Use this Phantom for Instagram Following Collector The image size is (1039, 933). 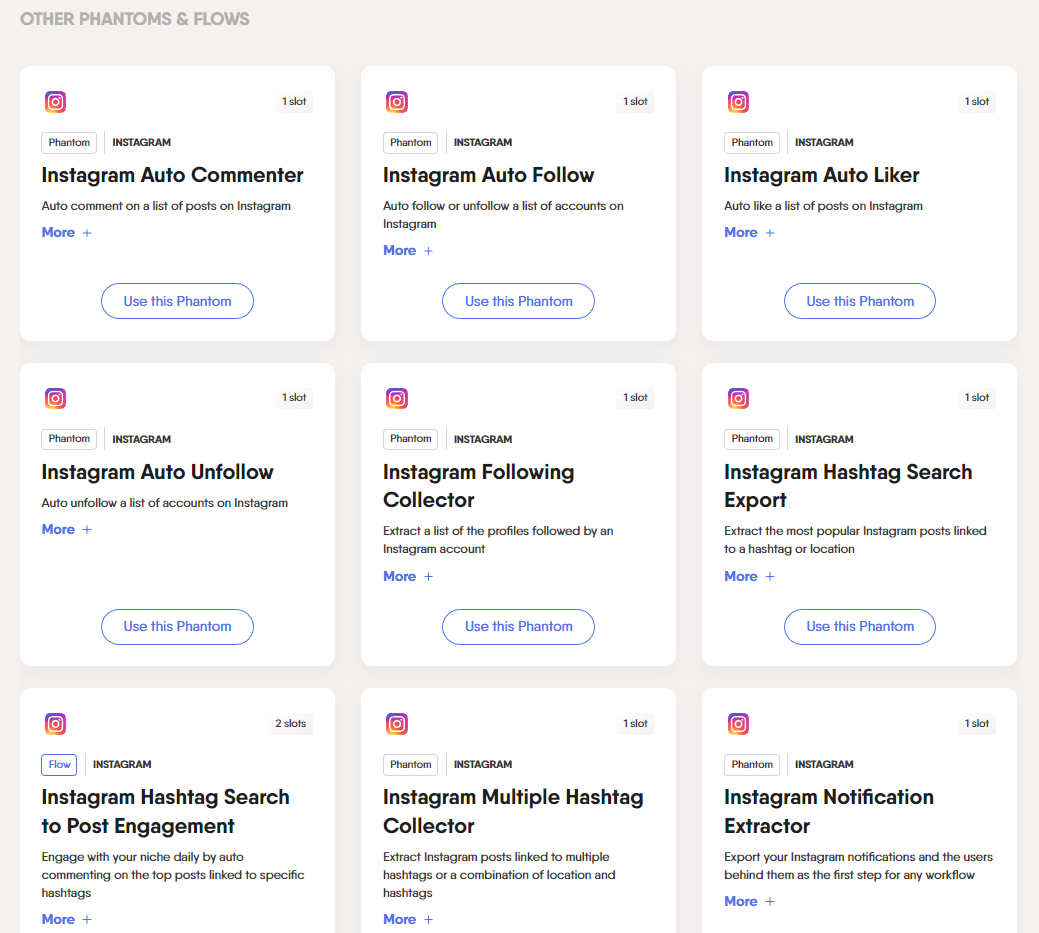(x=518, y=627)
